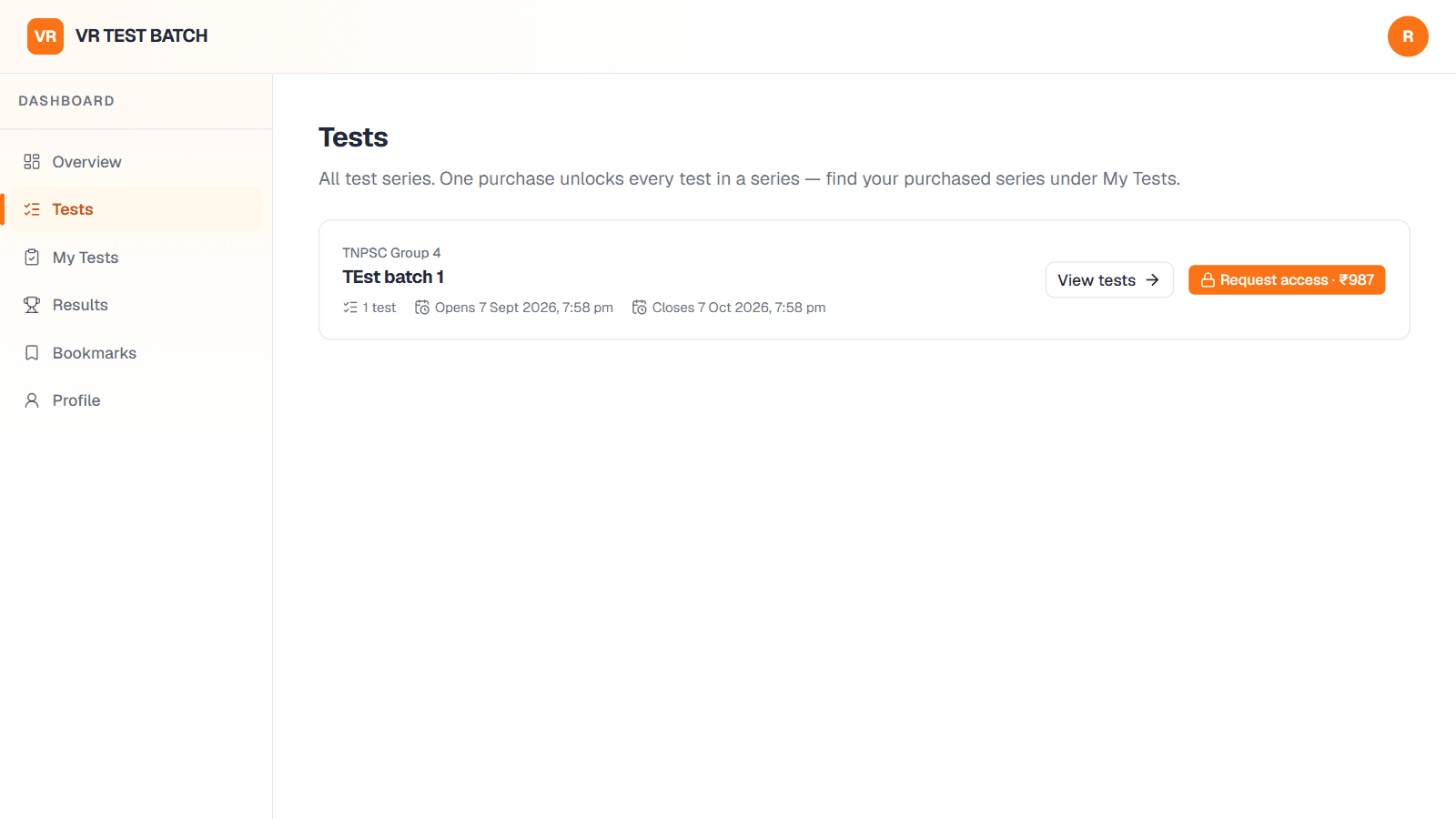Click the calendar icon beside Closes date

pos(640,308)
